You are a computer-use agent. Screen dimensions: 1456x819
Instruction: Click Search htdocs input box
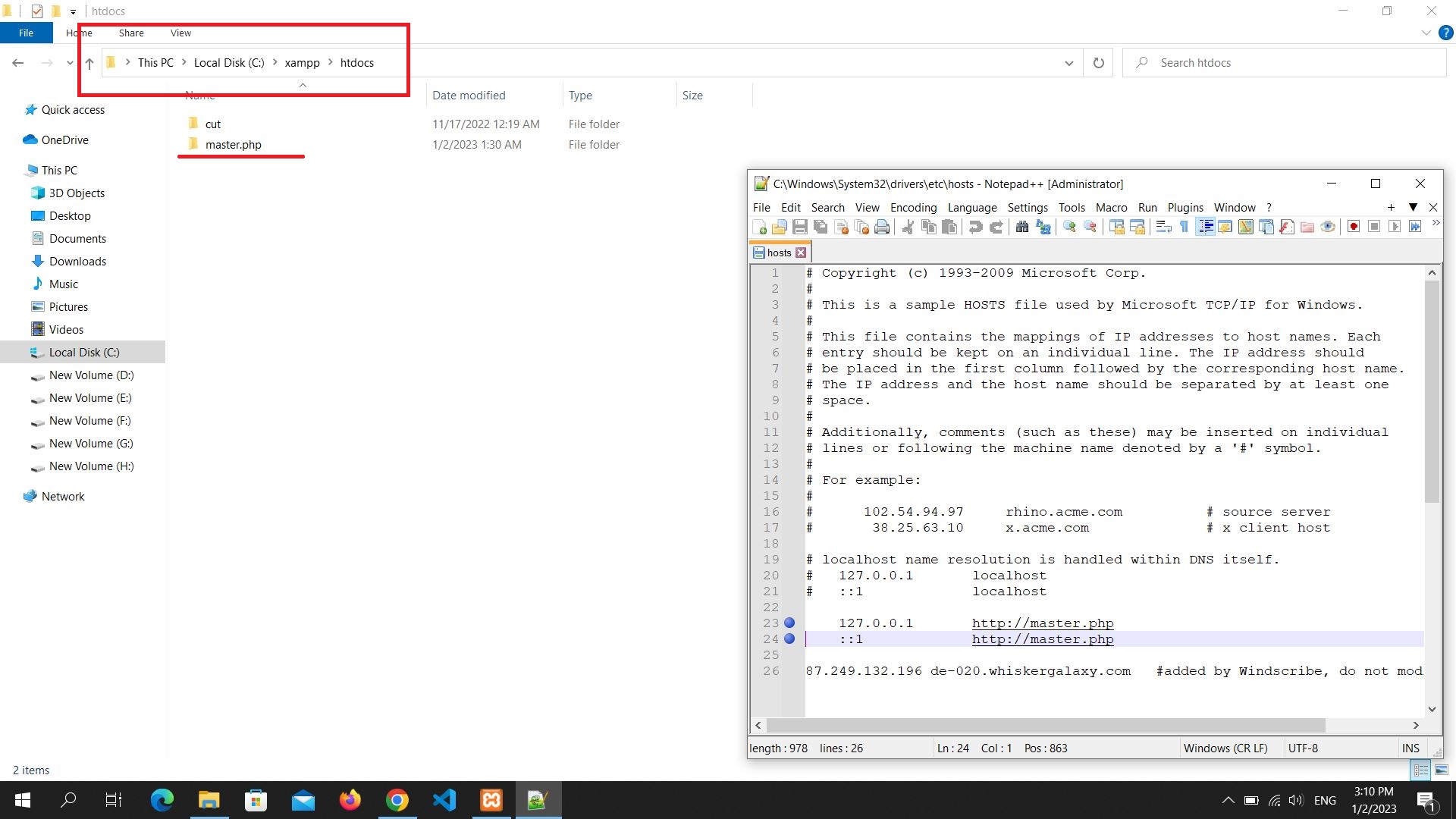click(x=1285, y=63)
